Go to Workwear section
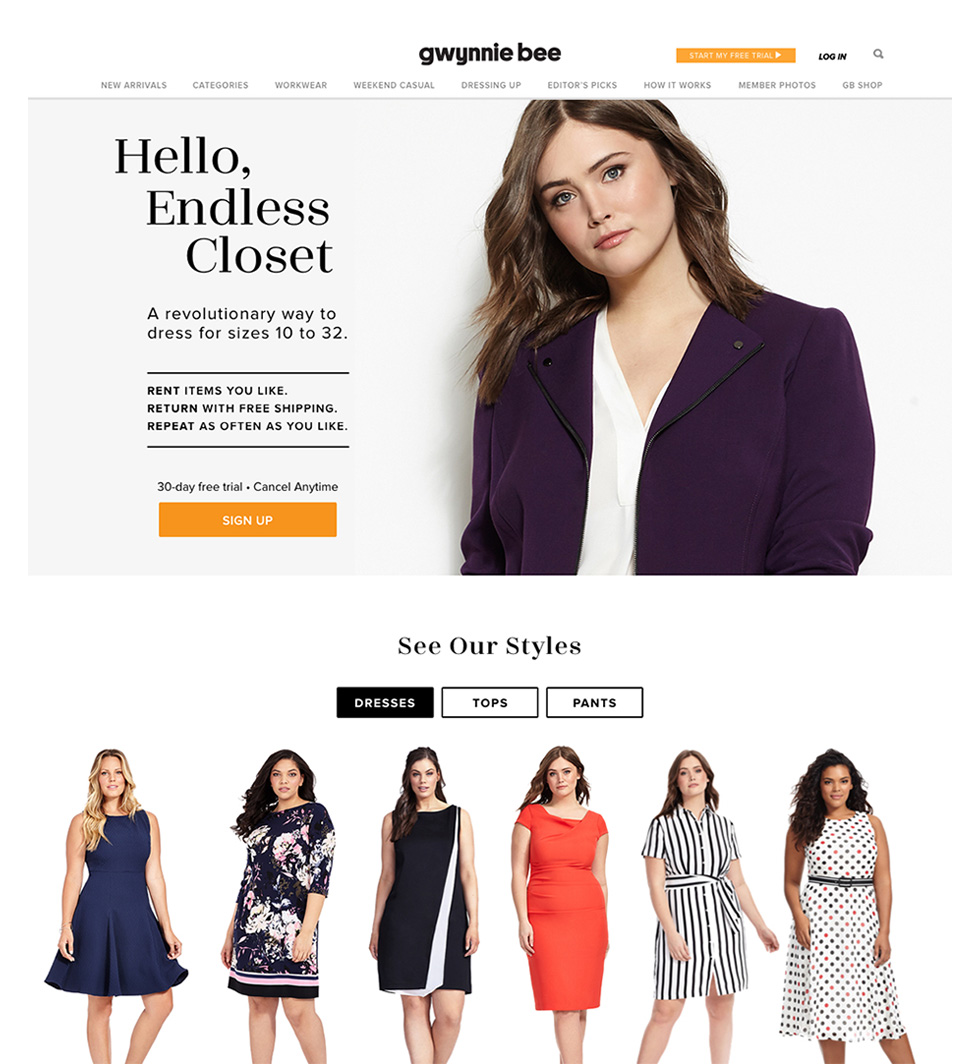Image resolution: width=980 pixels, height=1064 pixels. coord(301,86)
